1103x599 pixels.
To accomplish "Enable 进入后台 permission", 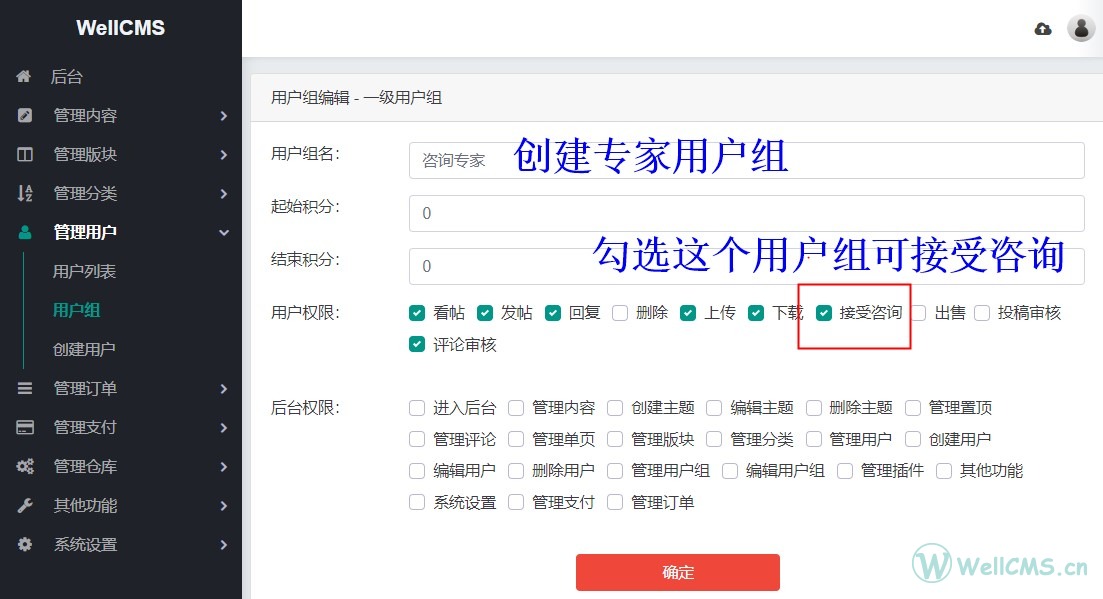I will coord(417,408).
